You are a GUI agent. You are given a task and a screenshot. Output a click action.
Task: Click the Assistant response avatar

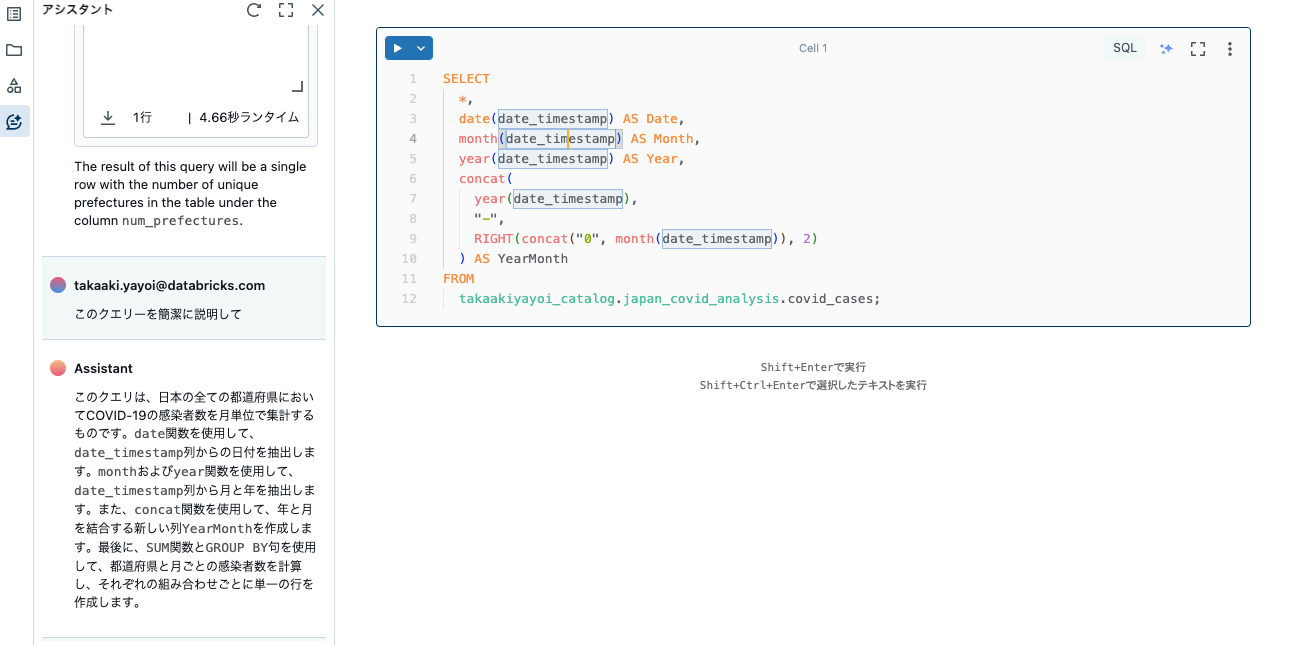(x=57, y=367)
